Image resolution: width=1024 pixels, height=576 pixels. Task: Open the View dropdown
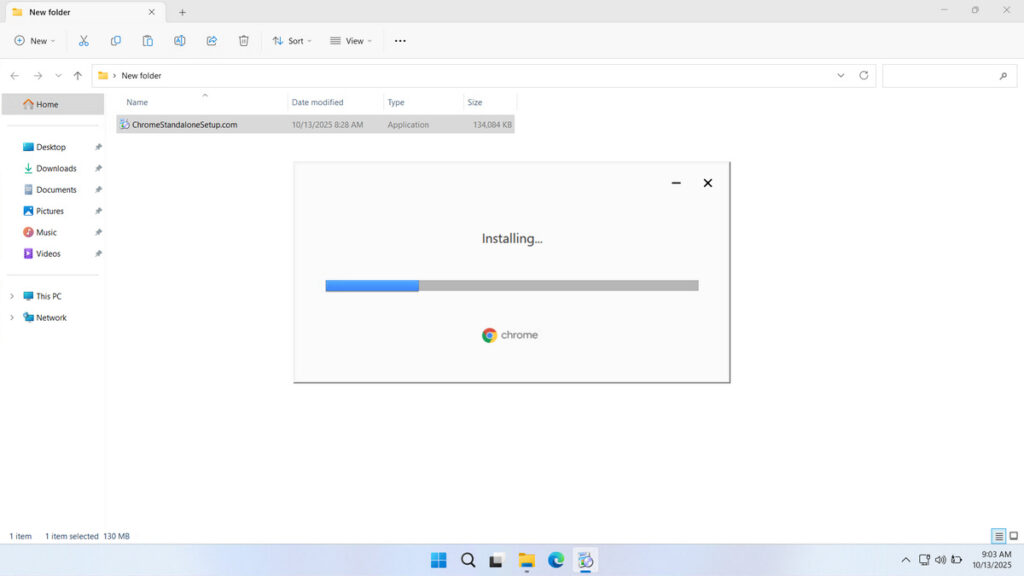coord(351,41)
